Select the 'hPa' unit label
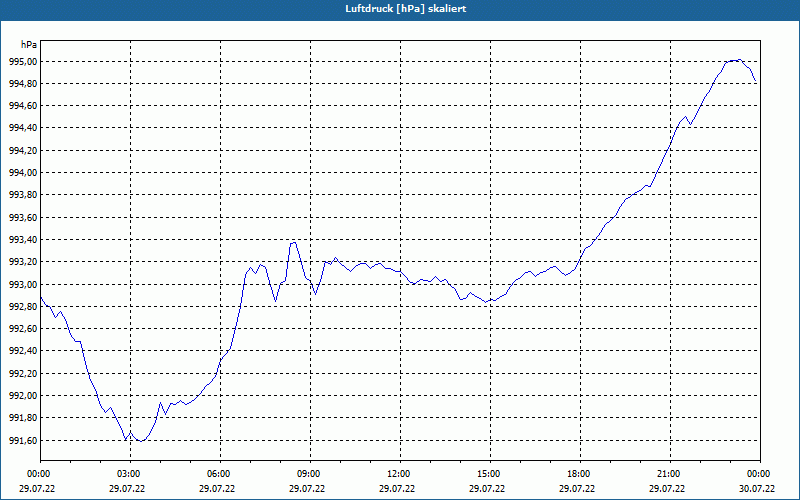Screen dimensions: 800x500 29,45
